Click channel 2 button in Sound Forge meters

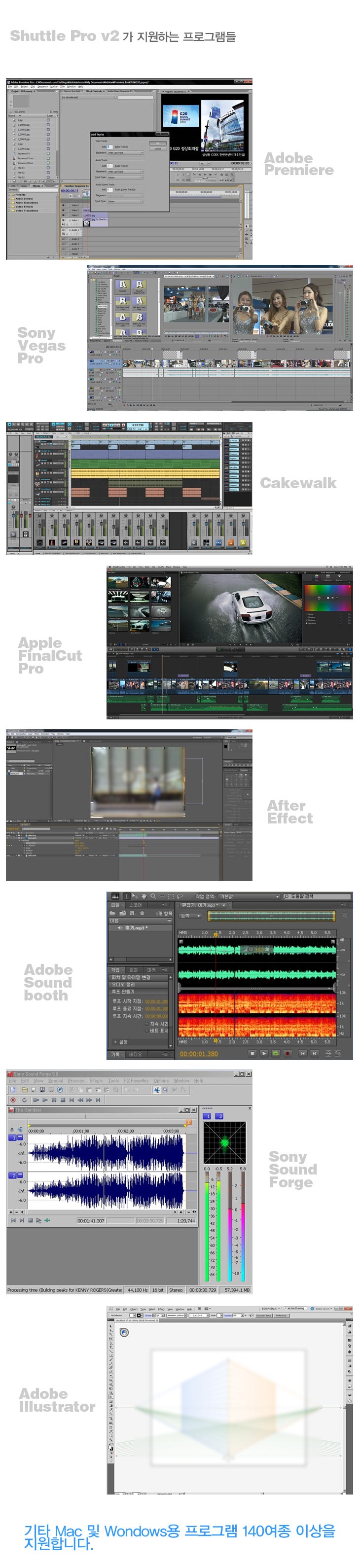coord(220,1116)
